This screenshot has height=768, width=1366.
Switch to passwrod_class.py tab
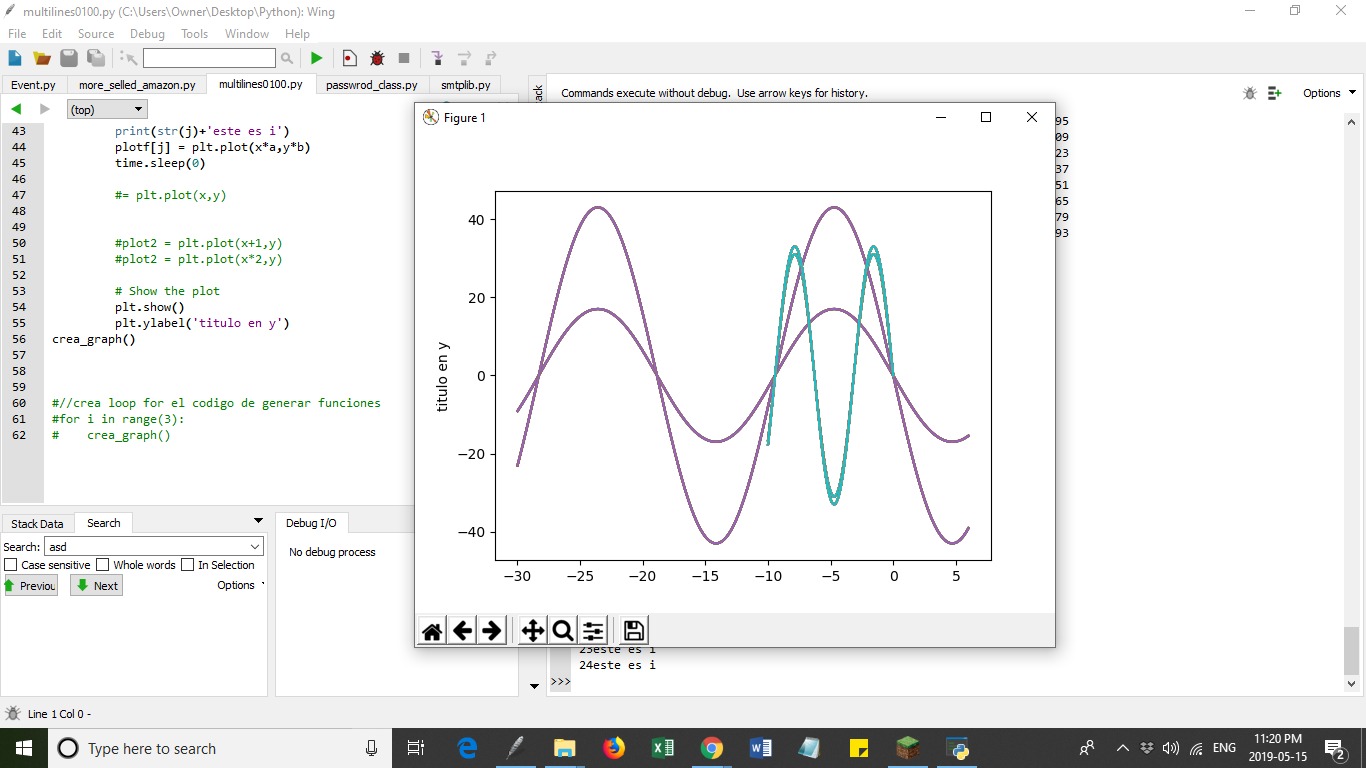tap(372, 85)
